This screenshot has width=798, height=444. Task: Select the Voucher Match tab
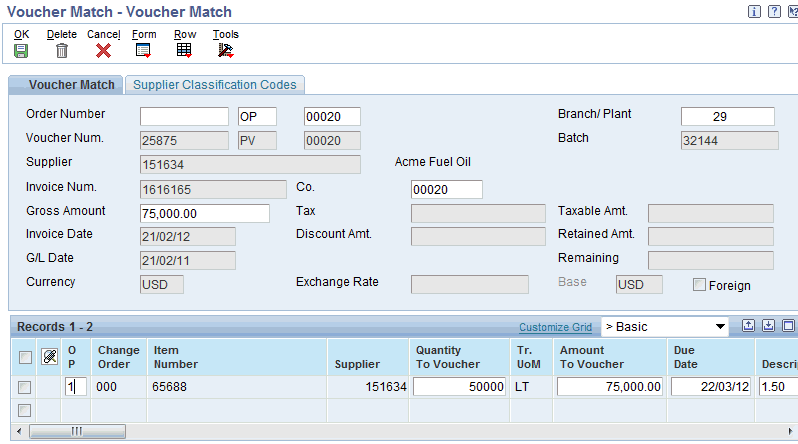(68, 85)
